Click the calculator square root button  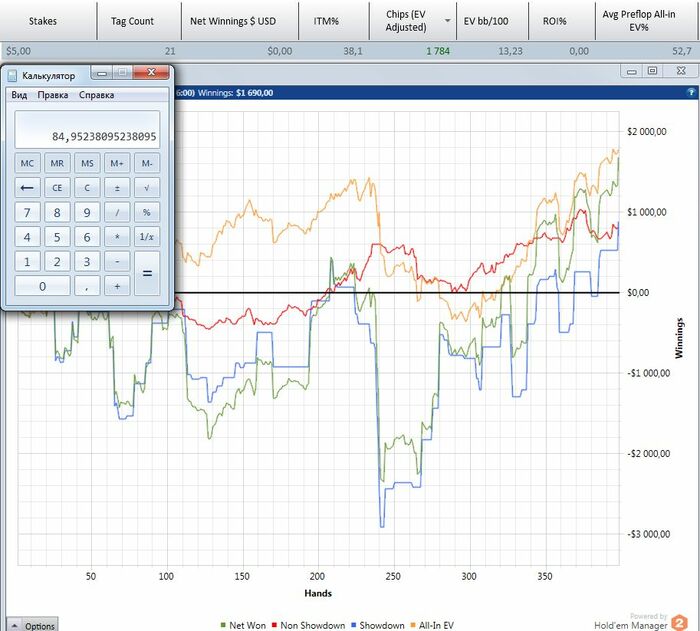point(147,188)
